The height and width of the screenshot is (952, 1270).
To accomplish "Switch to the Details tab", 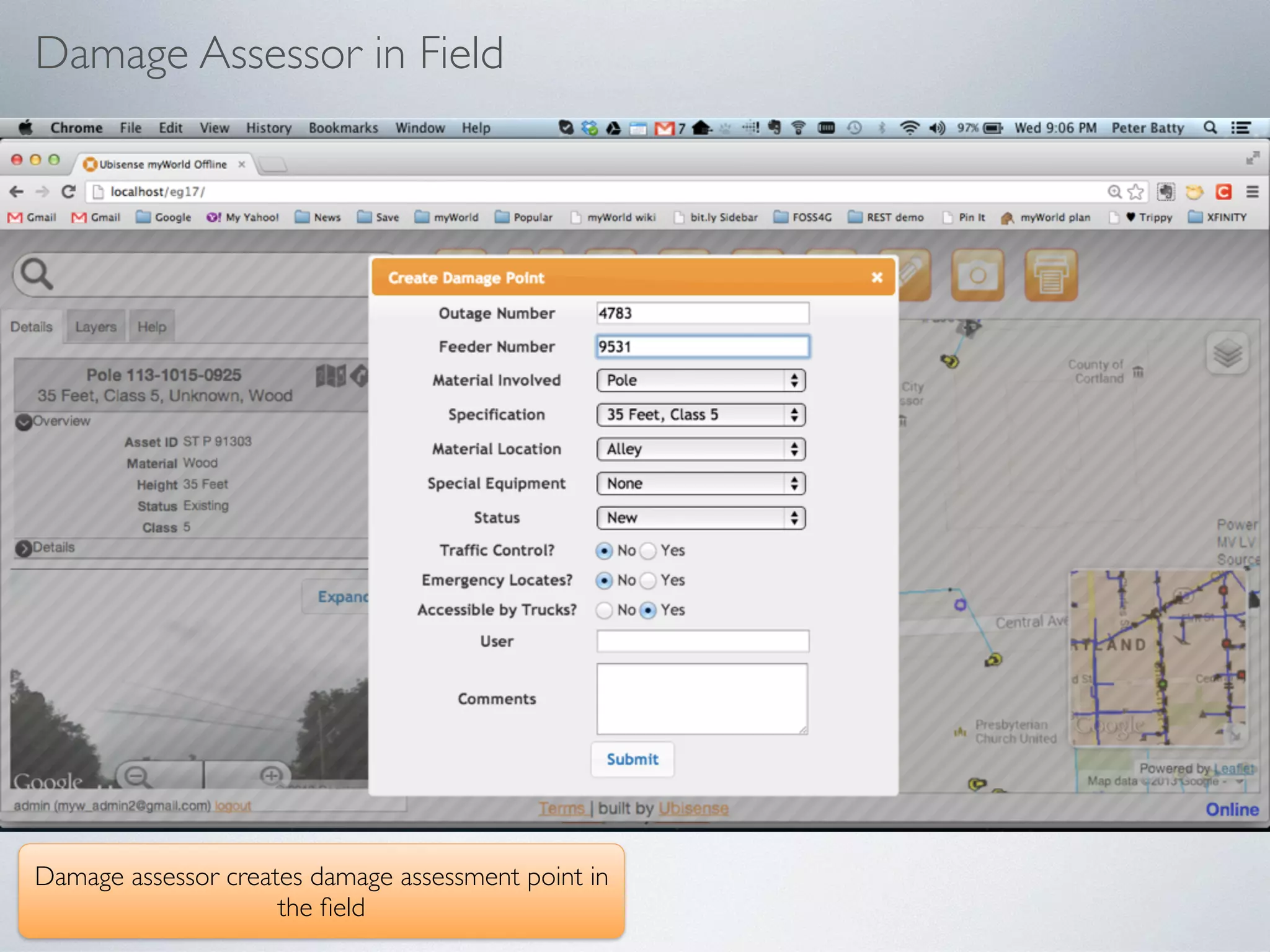I will click(x=32, y=327).
